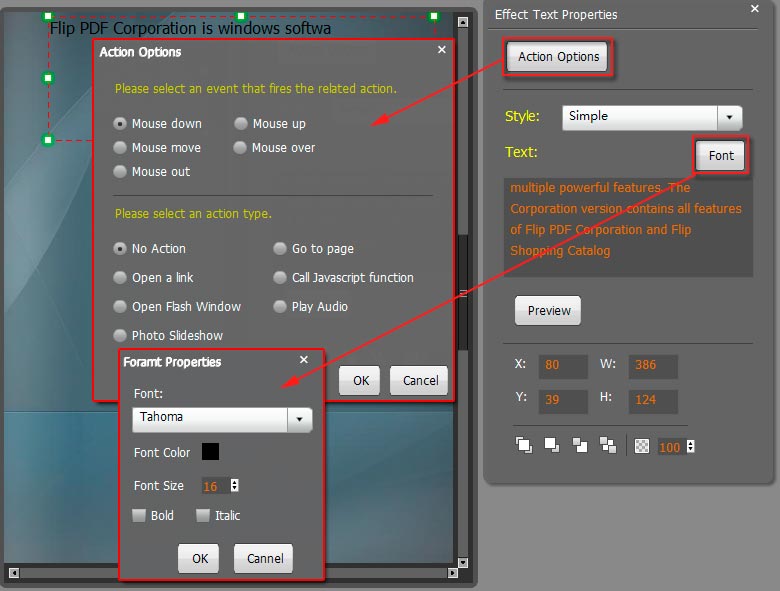Screen dimensions: 780x591
Task: Adjust the Font Size stepper arrows
Action: [x=235, y=486]
